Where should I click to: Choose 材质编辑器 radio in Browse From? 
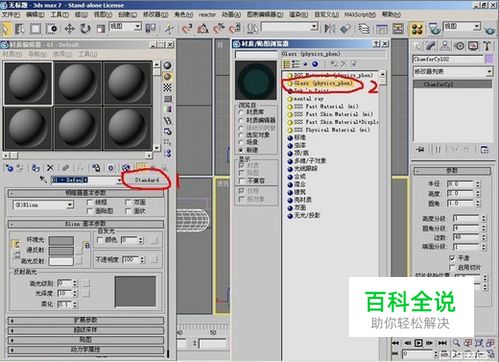(x=241, y=120)
